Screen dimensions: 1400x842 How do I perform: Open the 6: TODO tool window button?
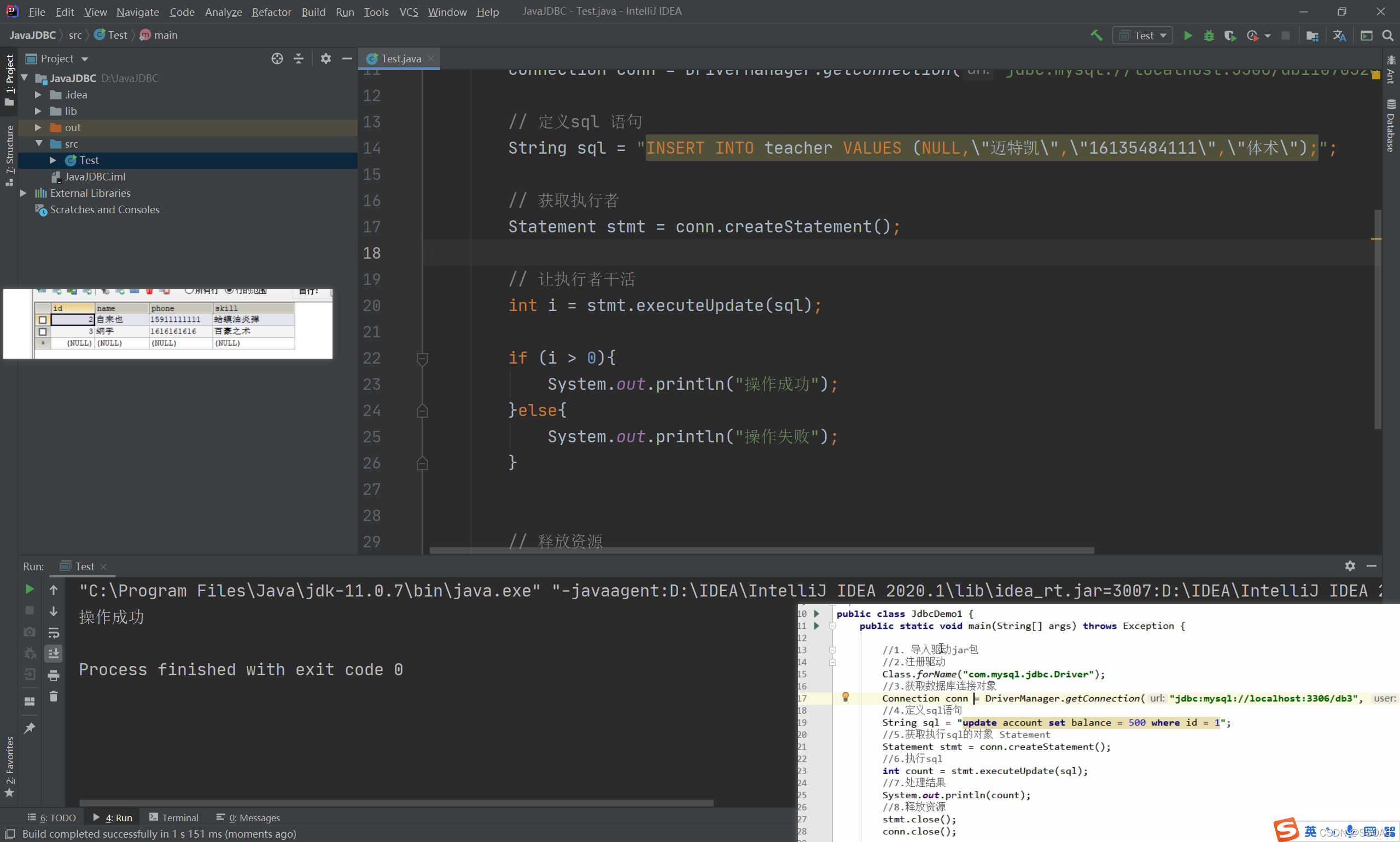click(51, 817)
